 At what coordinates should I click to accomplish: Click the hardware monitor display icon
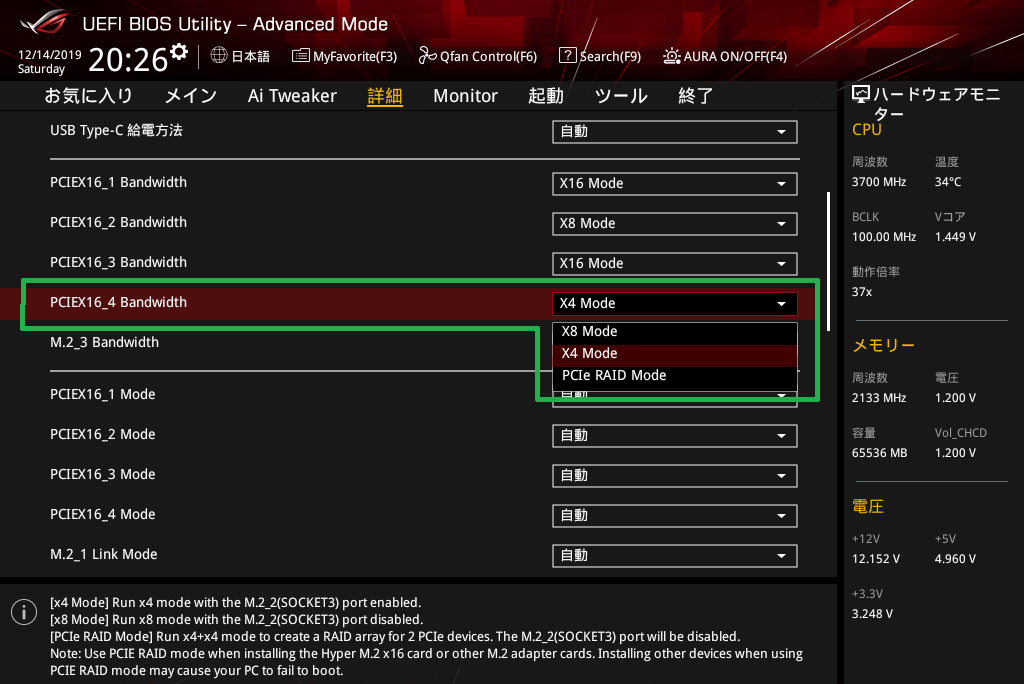coord(861,94)
